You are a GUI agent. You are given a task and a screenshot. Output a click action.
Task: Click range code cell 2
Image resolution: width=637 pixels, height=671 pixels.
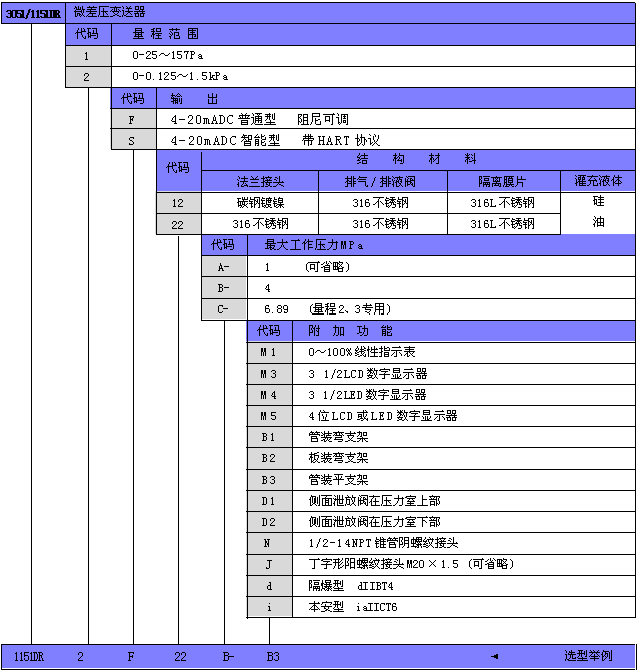coord(88,77)
